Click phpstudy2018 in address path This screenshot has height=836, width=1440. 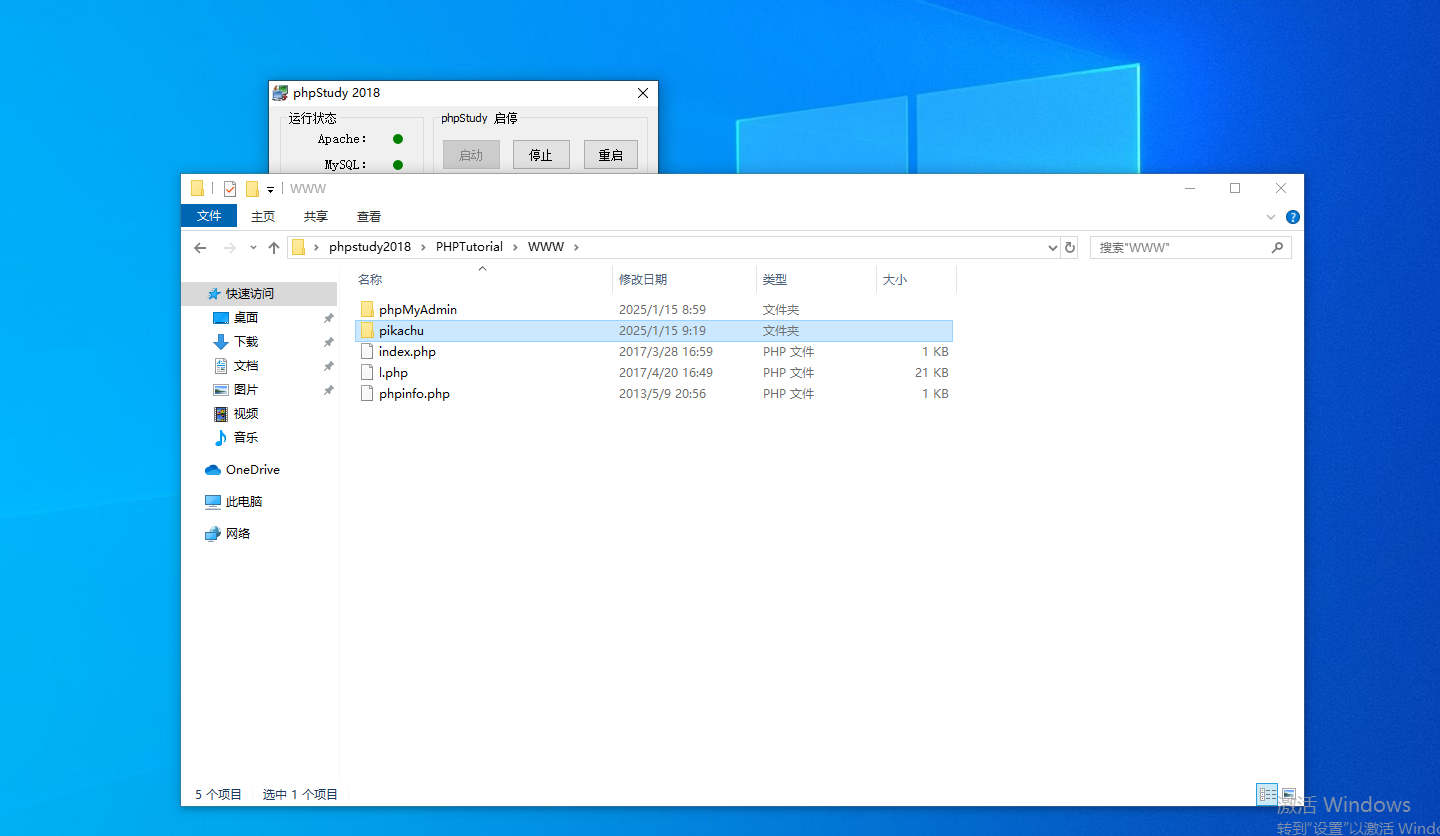pyautogui.click(x=370, y=247)
